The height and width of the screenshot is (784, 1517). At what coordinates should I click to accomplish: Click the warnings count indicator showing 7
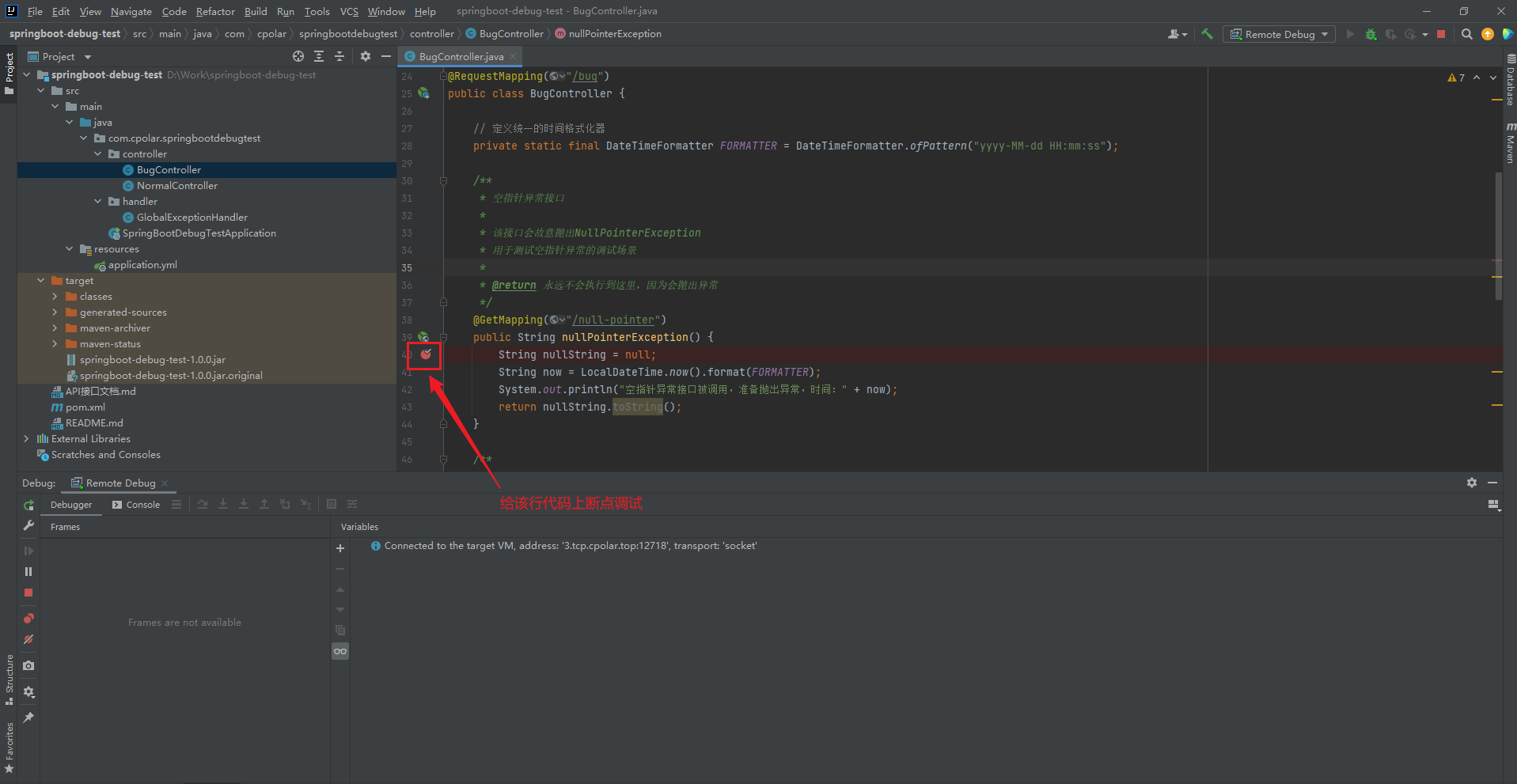point(1456,78)
